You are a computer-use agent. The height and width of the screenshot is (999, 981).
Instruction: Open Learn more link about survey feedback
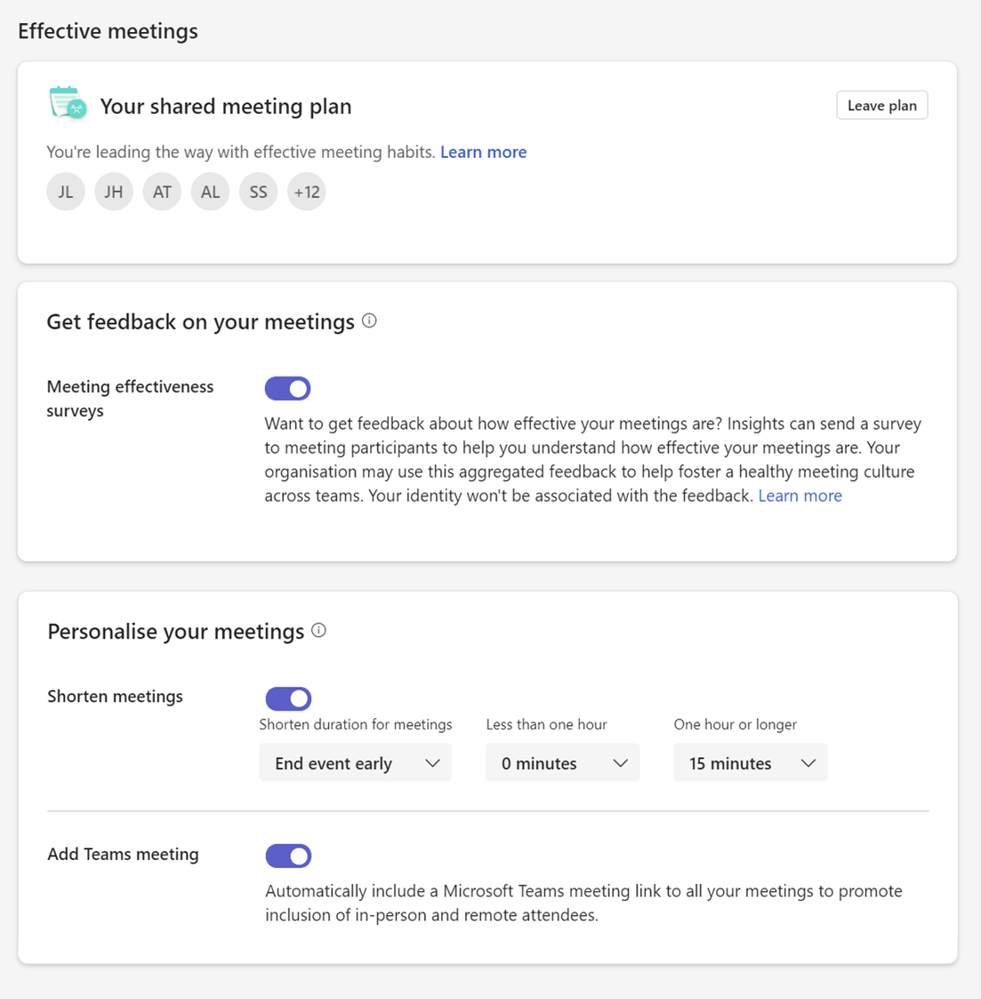[800, 496]
